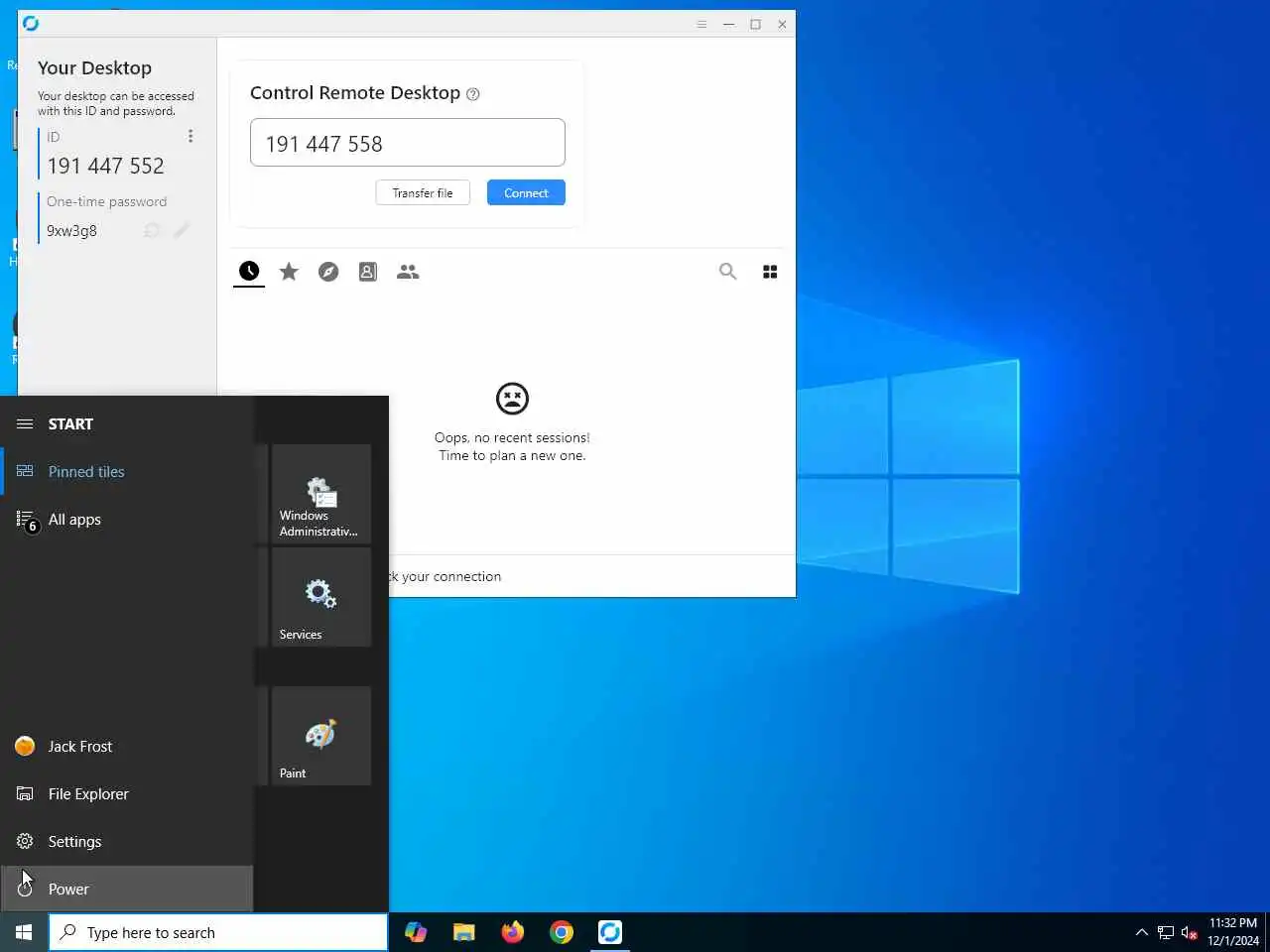Open All apps in Start menu
The height and width of the screenshot is (952, 1270).
coord(127,519)
